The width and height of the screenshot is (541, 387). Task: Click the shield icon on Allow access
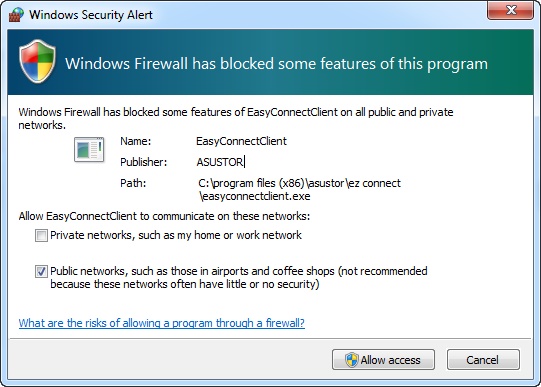tap(352, 360)
